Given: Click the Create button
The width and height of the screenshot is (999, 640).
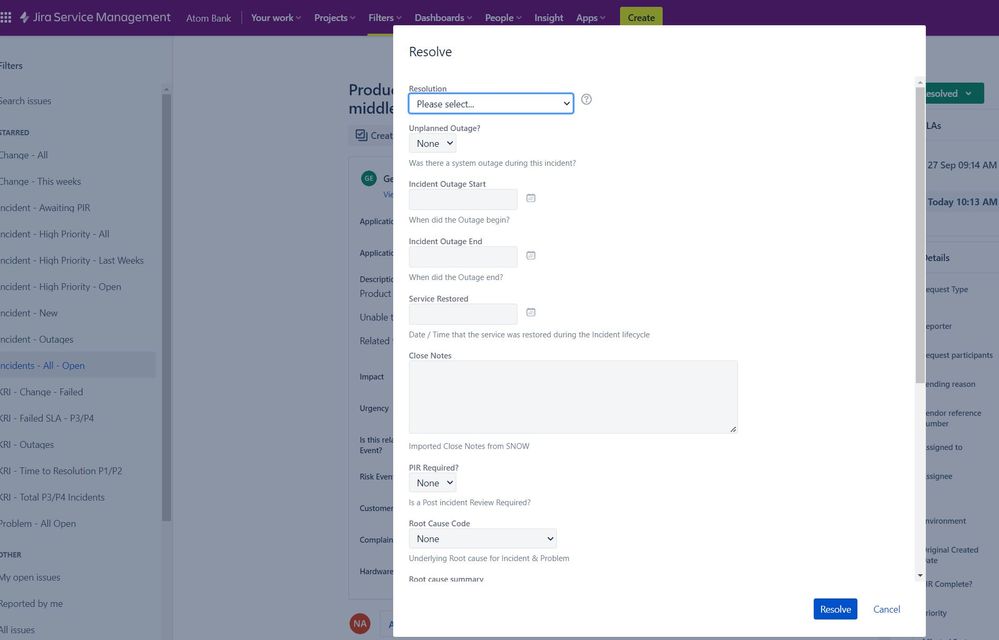Looking at the screenshot, I should 641,17.
